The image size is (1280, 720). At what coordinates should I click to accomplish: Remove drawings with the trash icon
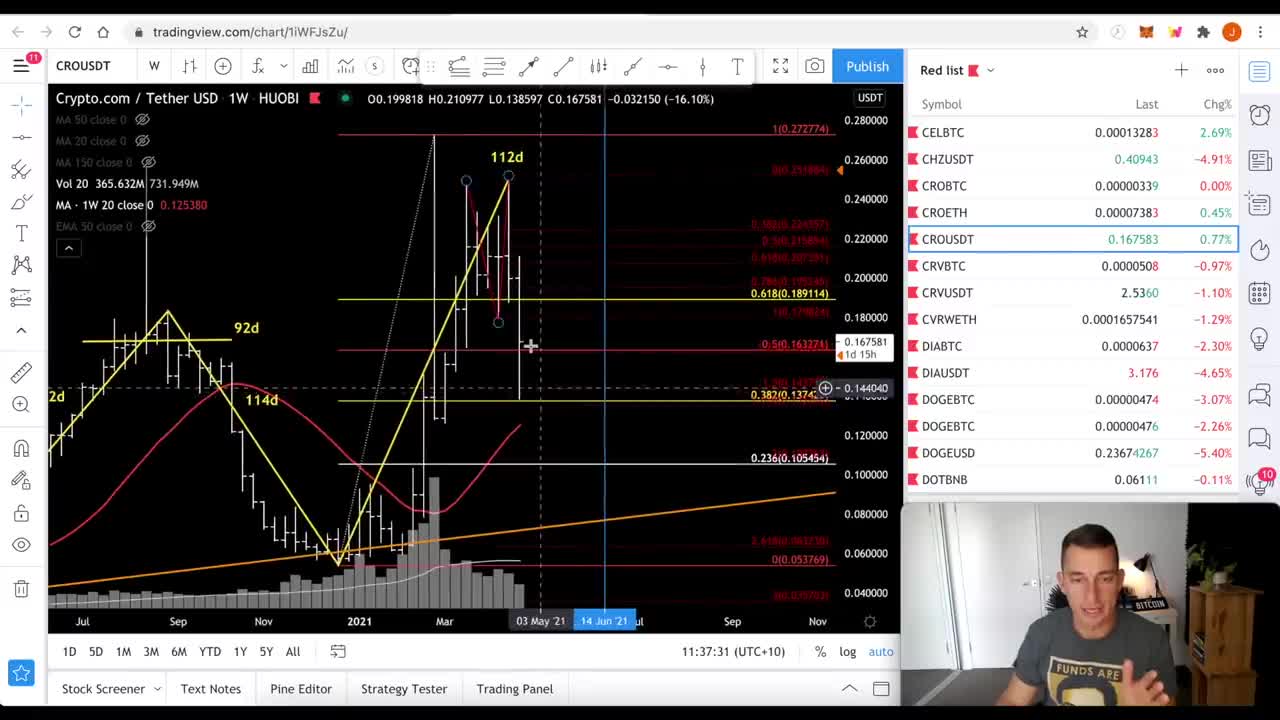(x=21, y=589)
